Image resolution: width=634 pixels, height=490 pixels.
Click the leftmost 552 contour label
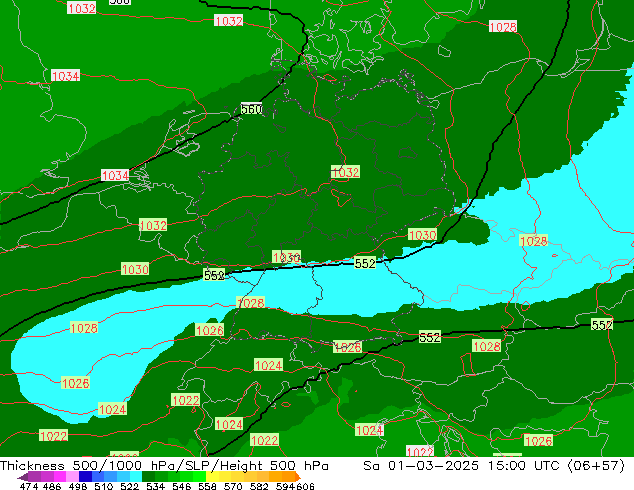coord(214,275)
